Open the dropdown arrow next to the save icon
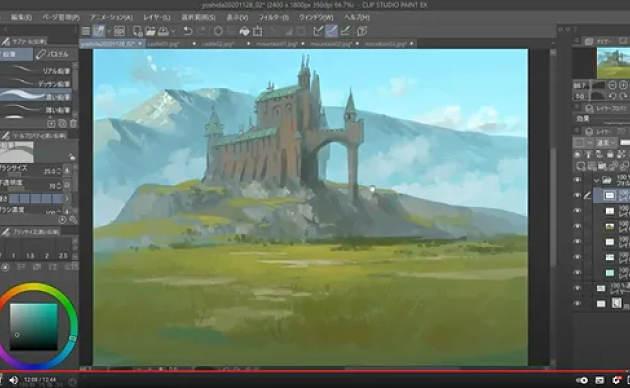Viewport: 630px width, 388px height. point(174,31)
